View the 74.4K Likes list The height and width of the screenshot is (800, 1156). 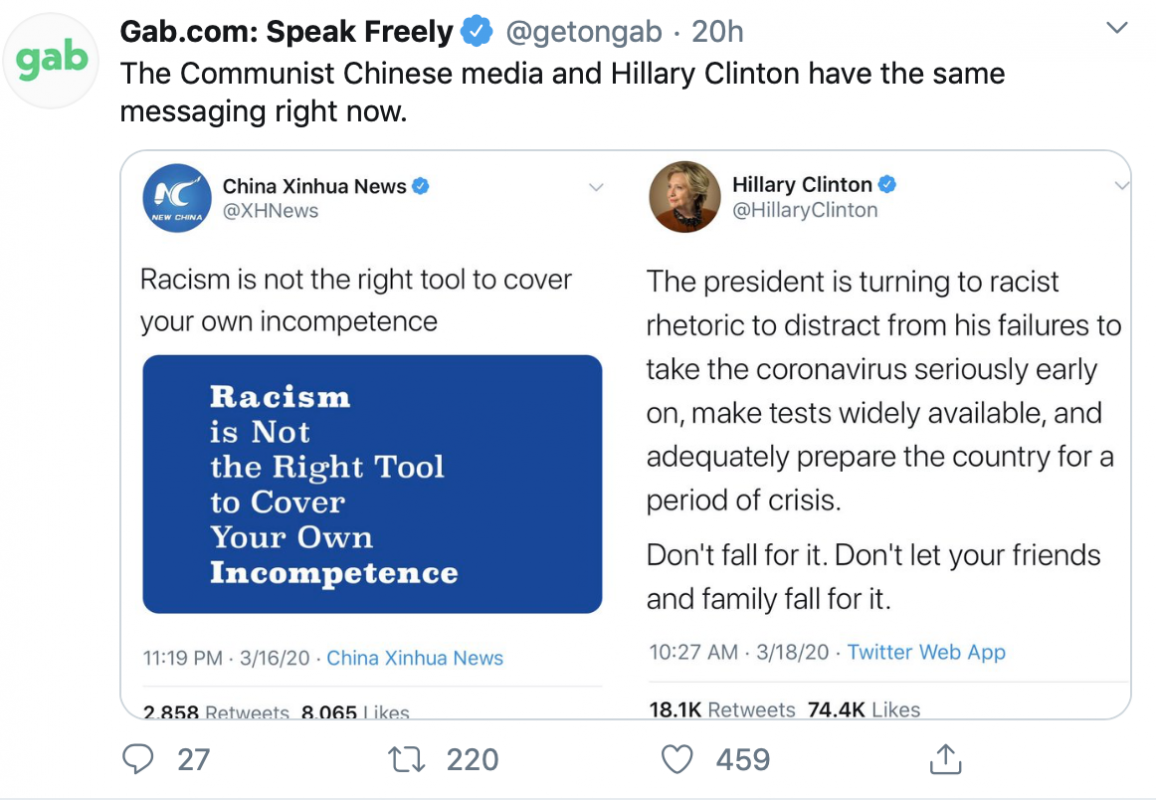click(x=864, y=709)
